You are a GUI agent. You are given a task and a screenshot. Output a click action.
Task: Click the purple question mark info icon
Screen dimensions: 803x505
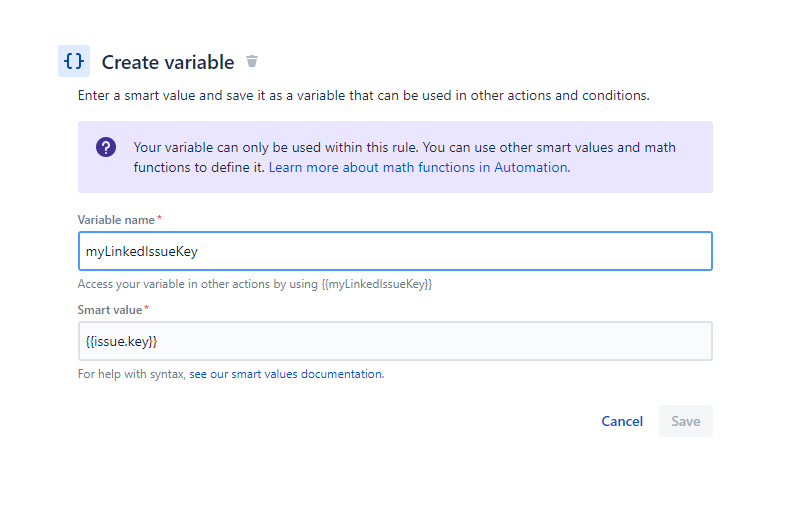[106, 148]
